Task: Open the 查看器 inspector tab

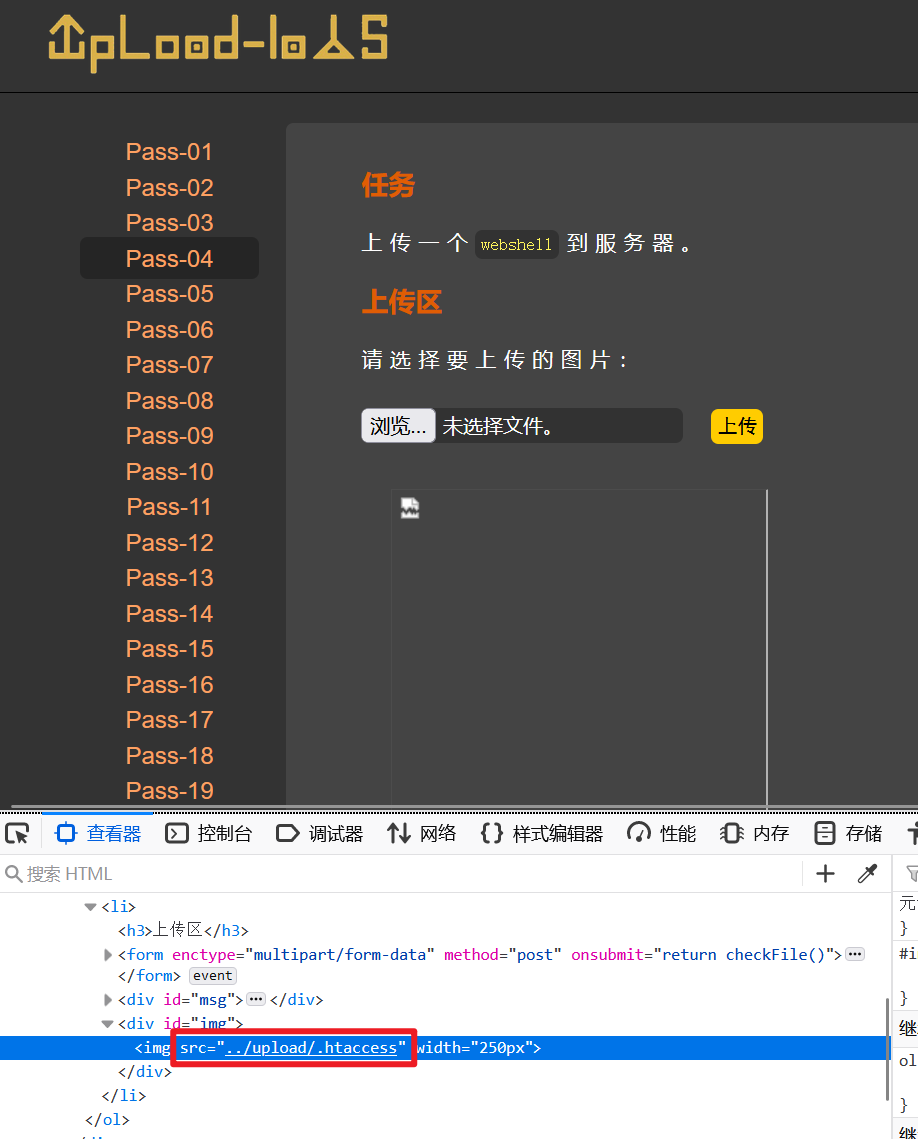Action: point(98,833)
